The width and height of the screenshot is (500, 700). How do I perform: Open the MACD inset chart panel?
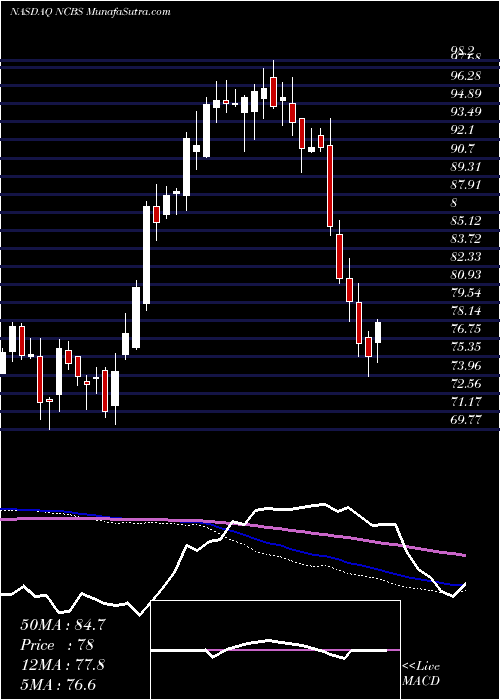point(276,650)
